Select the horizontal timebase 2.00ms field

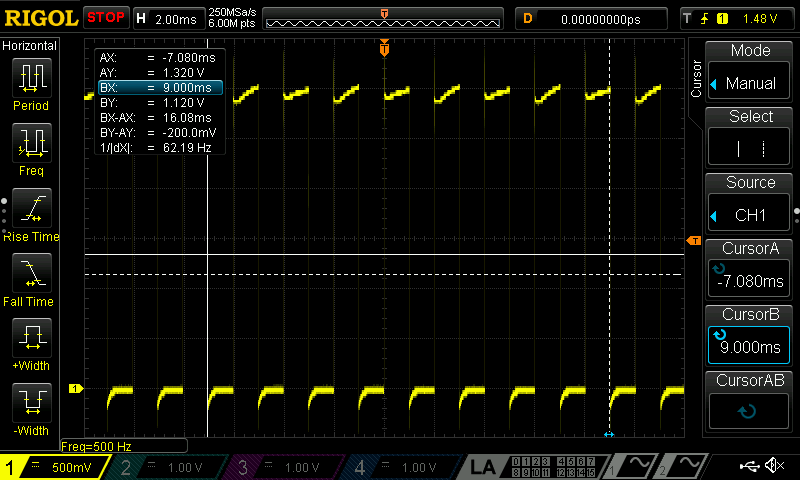tap(168, 19)
